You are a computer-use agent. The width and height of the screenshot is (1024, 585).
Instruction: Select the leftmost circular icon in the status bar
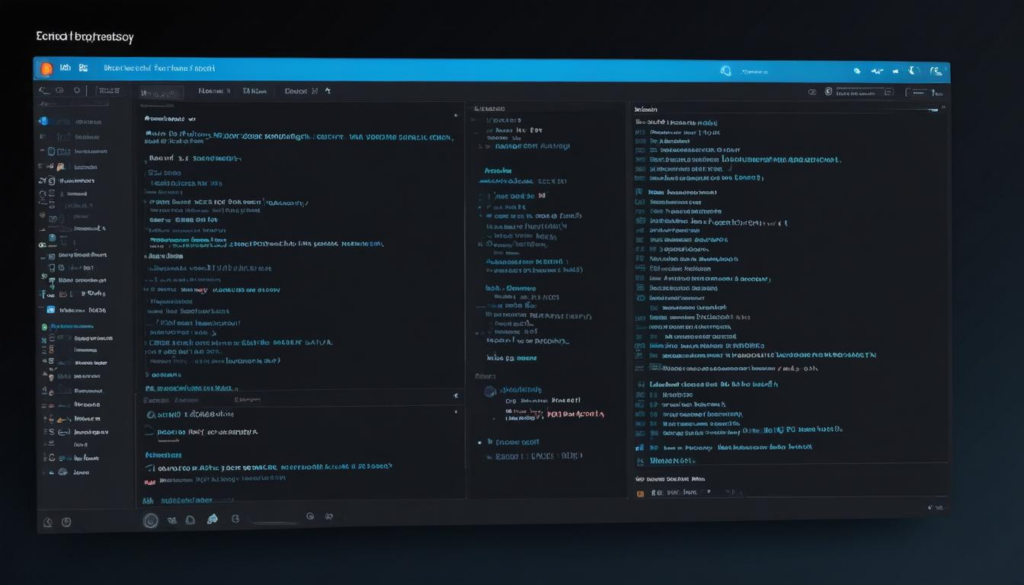pos(150,519)
